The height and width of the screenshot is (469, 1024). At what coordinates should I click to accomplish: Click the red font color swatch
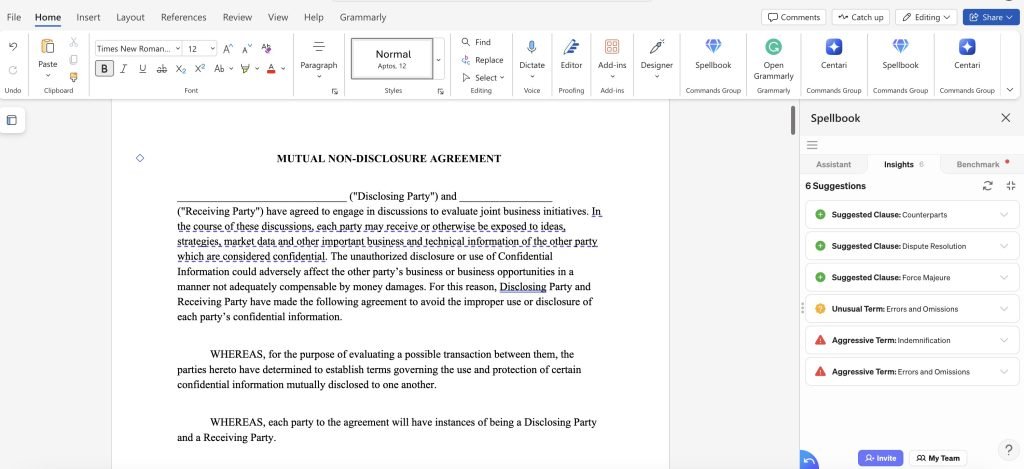tap(271, 68)
